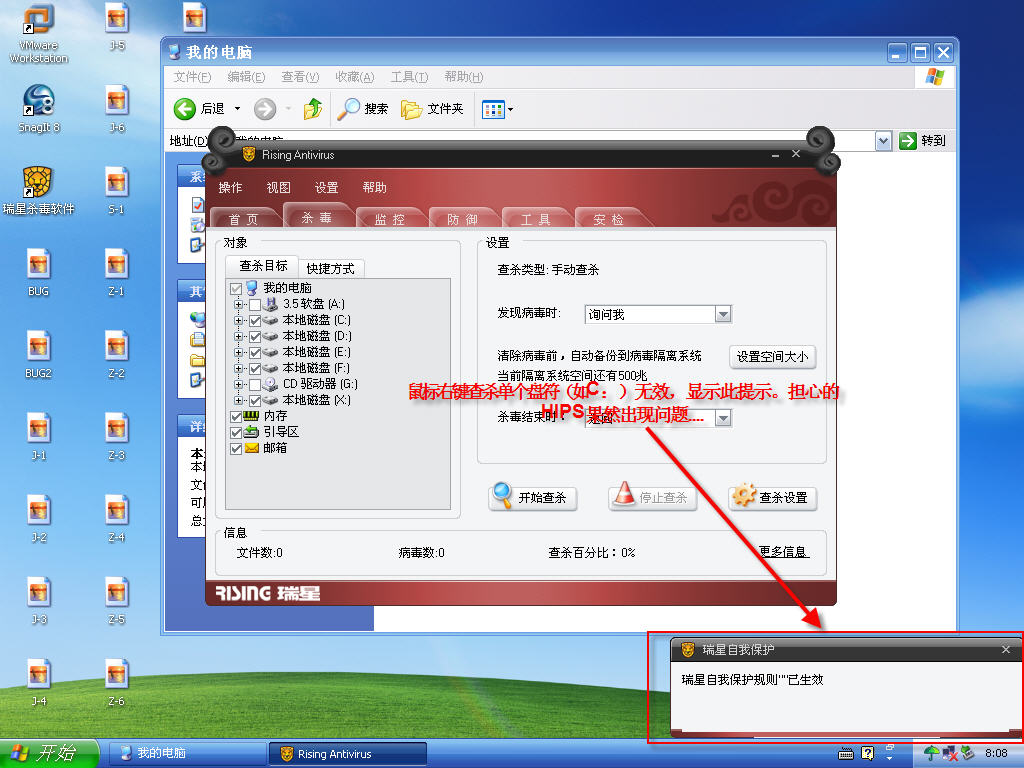1024x768 pixels.
Task: Open VMware Workstation desktop shortcut
Action: click(38, 33)
